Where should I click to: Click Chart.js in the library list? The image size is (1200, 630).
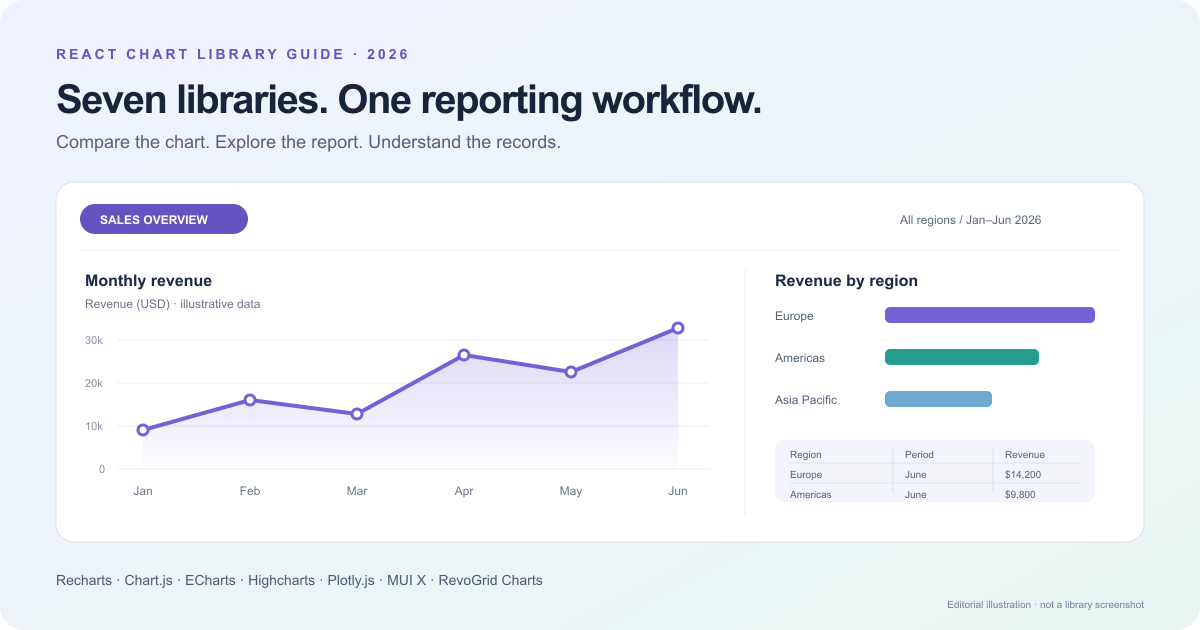[148, 580]
